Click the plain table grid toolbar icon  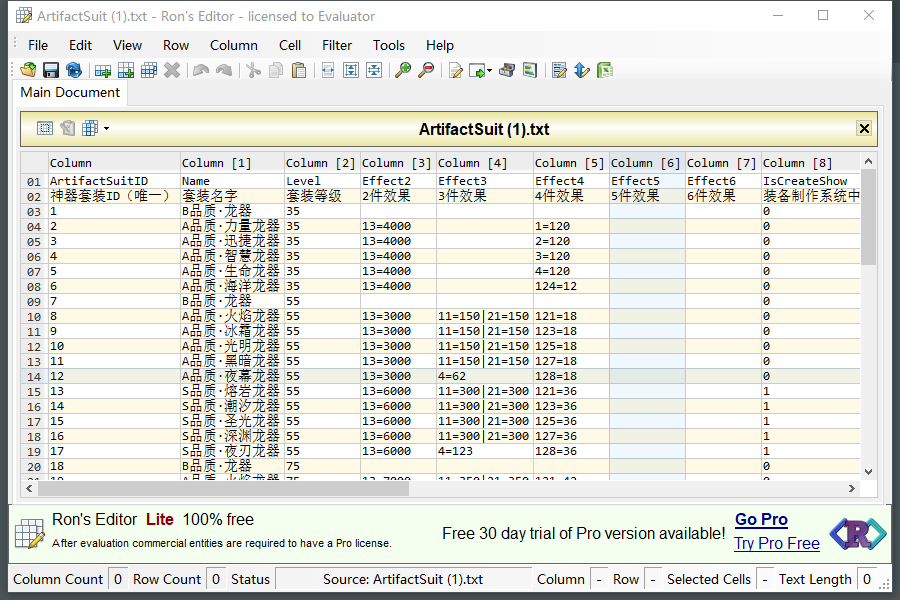coord(149,70)
